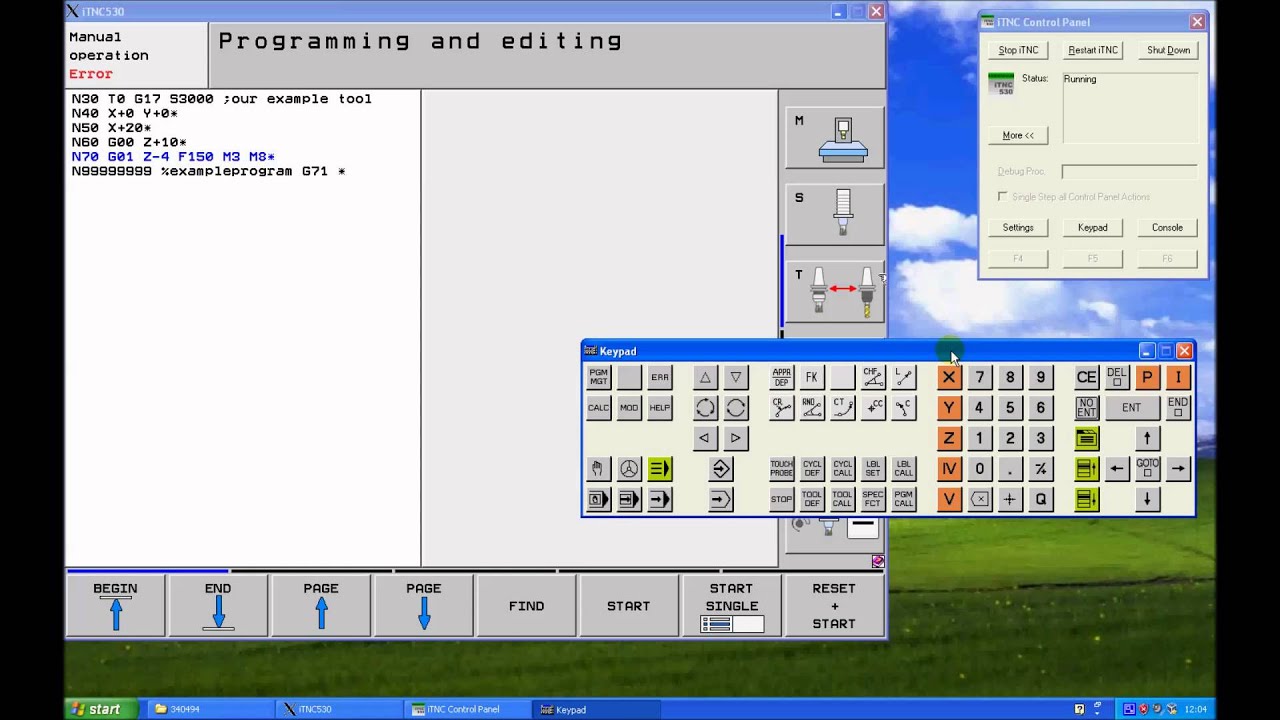Screen dimensions: 1280x720
Task: Click the orange P polar key
Action: coord(1148,377)
